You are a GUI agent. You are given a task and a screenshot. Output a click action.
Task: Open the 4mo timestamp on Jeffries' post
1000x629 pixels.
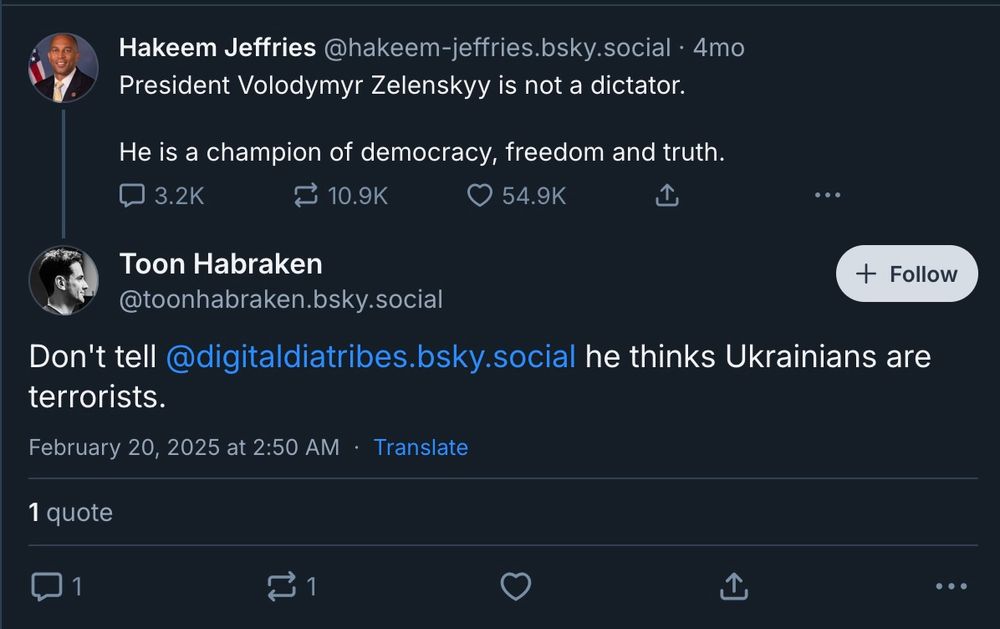point(718,47)
